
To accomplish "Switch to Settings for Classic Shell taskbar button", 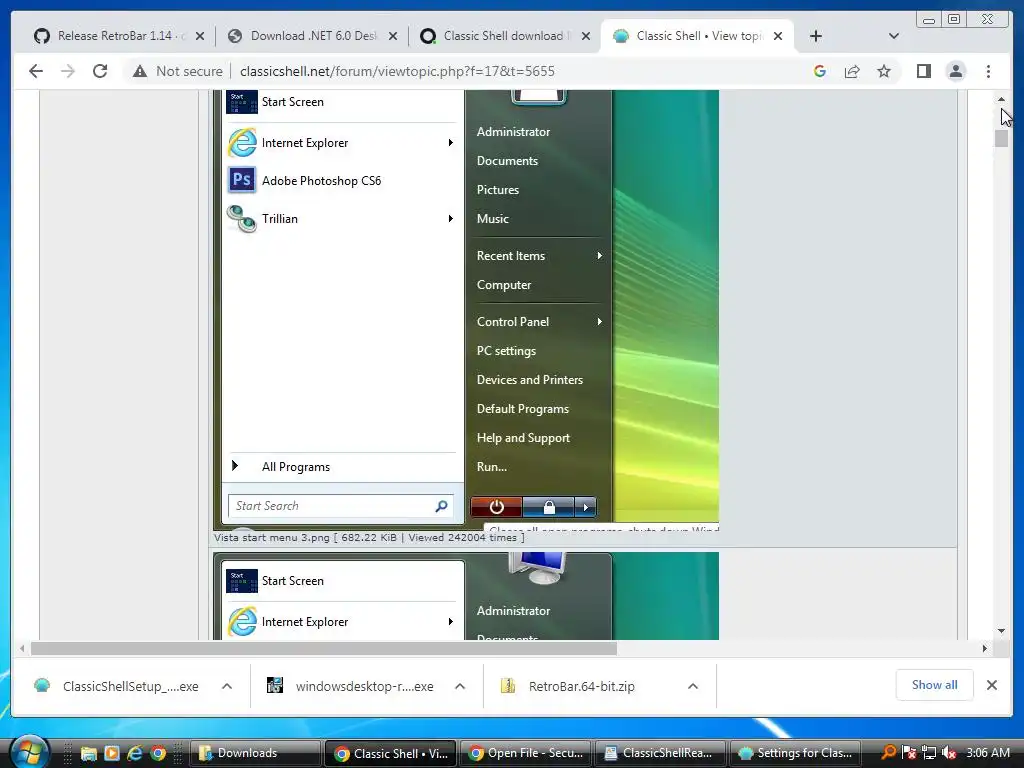I will [795, 754].
